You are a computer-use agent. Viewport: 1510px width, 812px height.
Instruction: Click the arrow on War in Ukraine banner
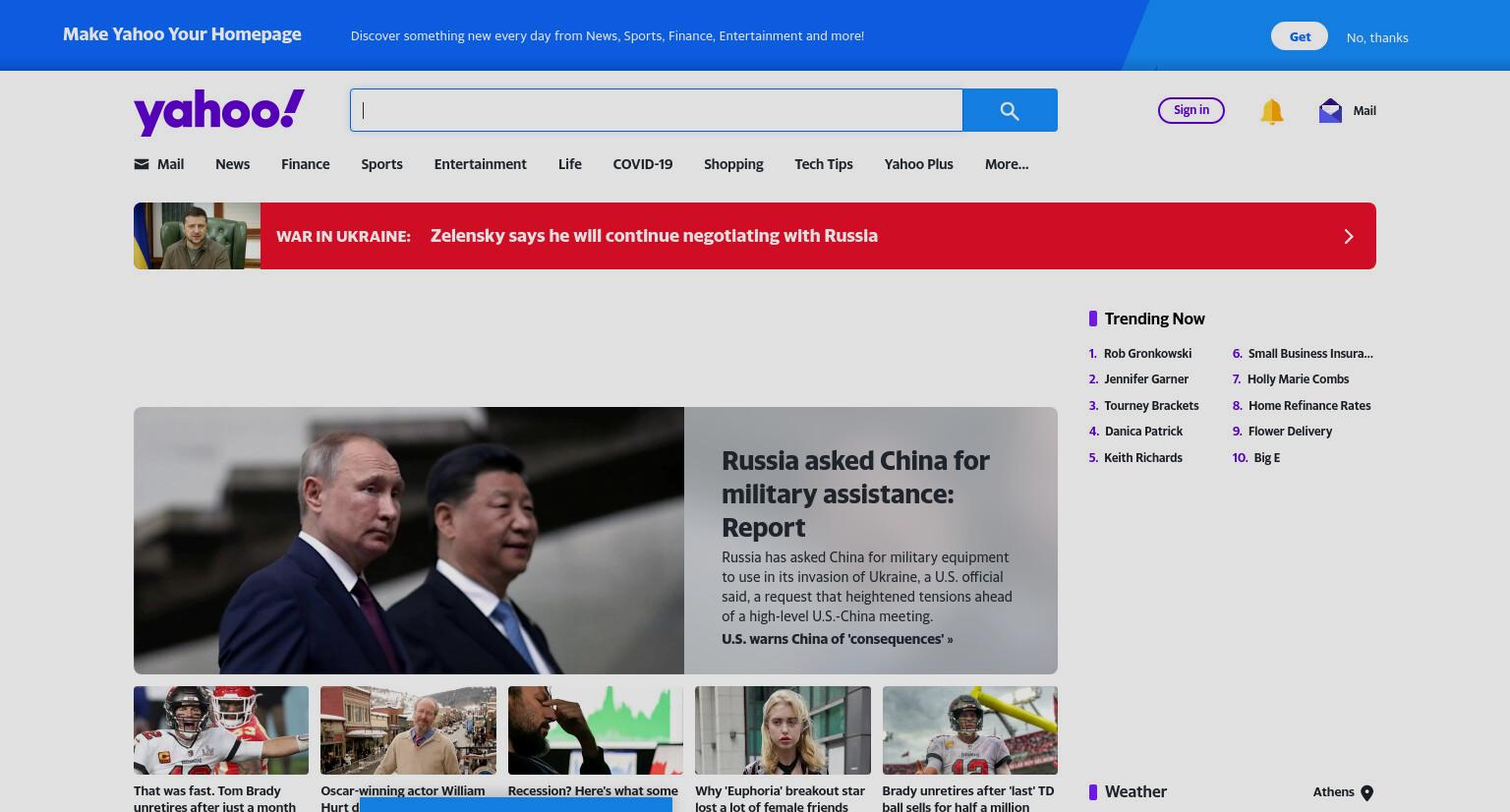click(x=1349, y=236)
